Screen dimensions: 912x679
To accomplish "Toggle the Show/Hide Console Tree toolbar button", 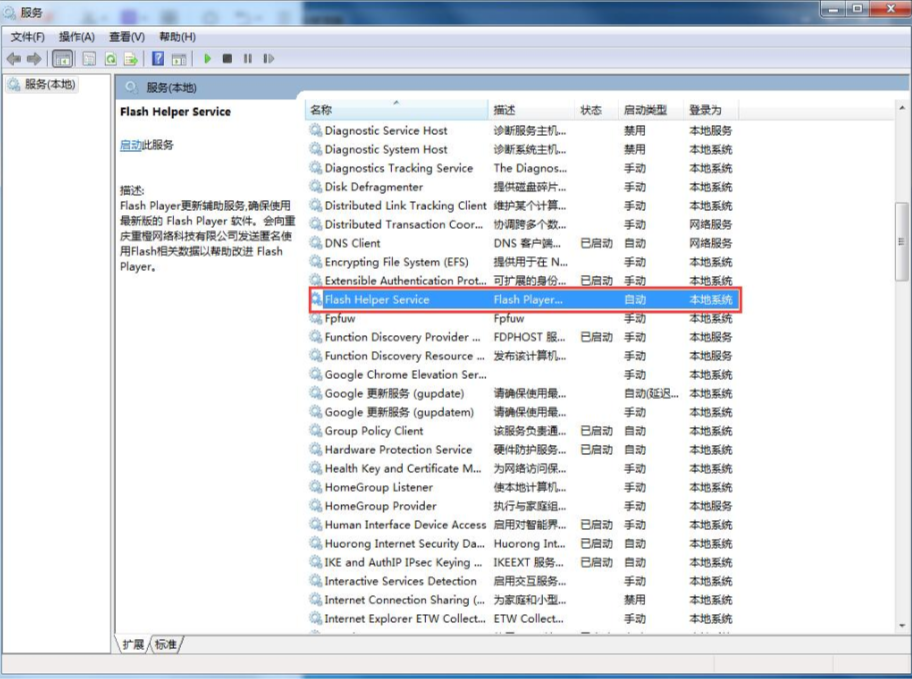I will point(63,59).
